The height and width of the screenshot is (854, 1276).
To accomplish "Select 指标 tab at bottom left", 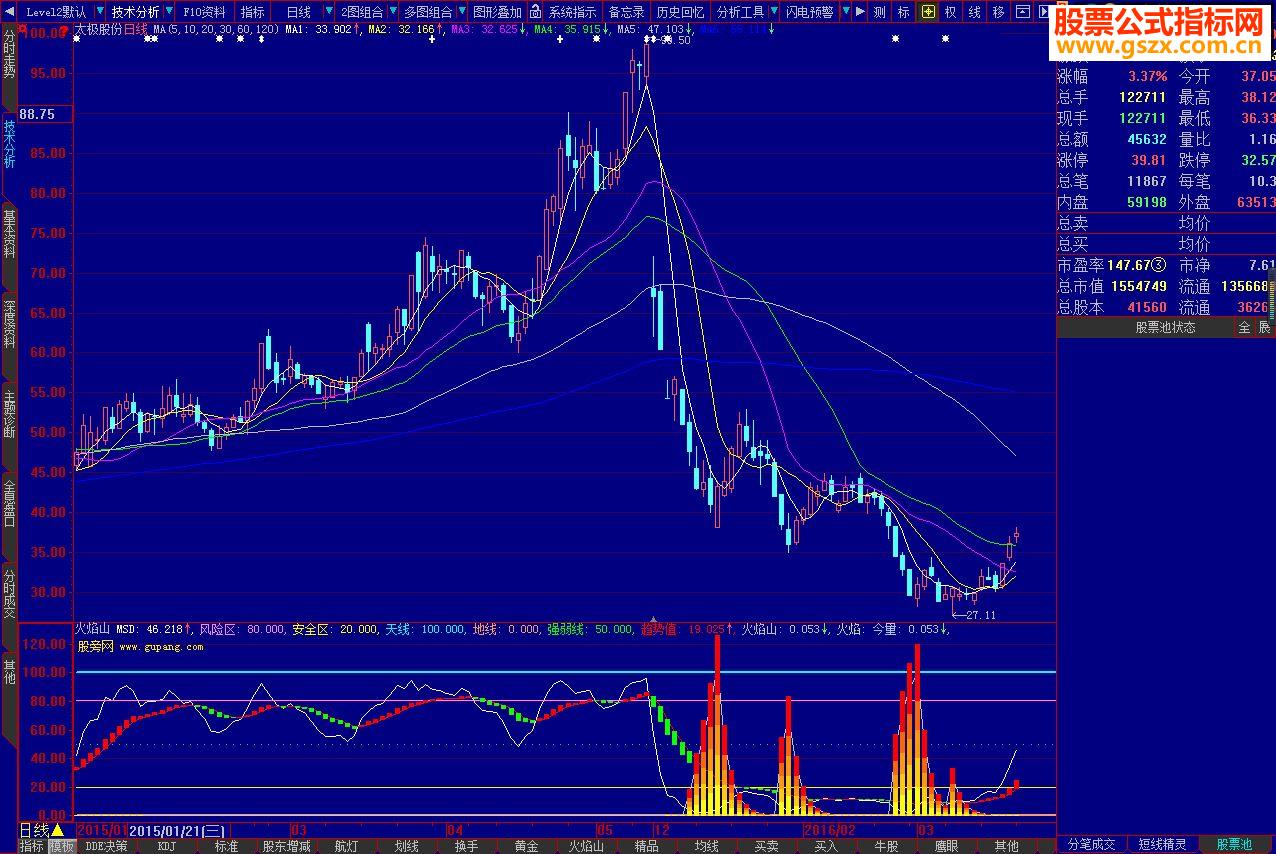I will [x=32, y=846].
